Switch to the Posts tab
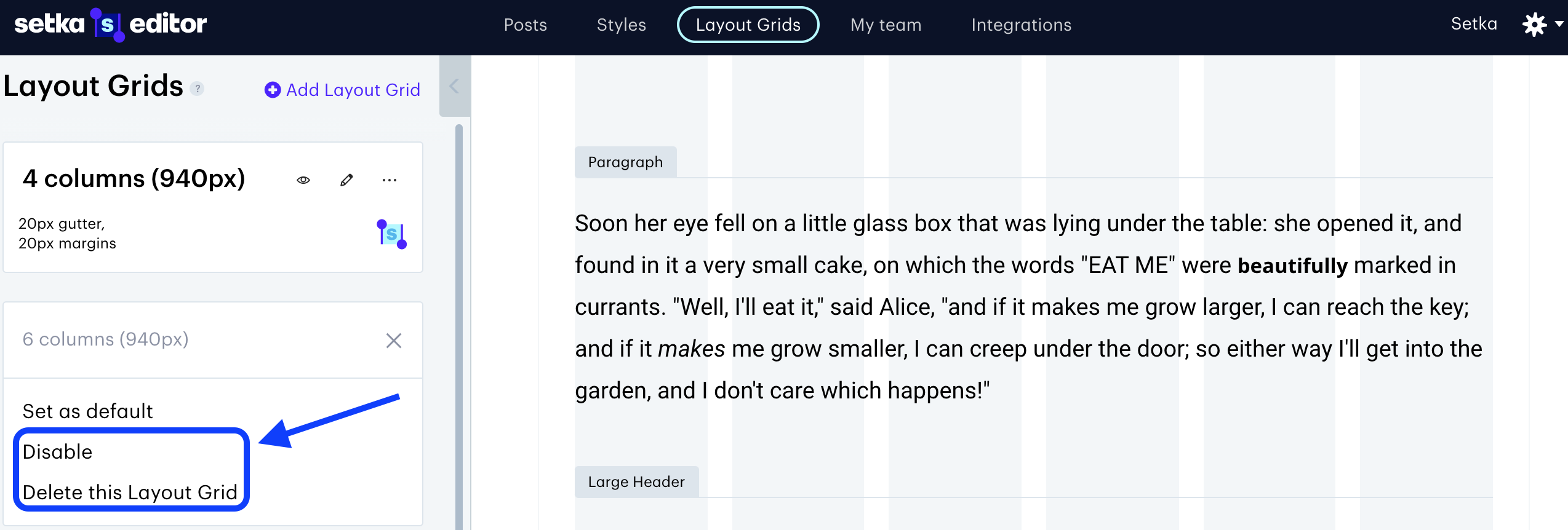This screenshot has height=530, width=1568. point(525,25)
